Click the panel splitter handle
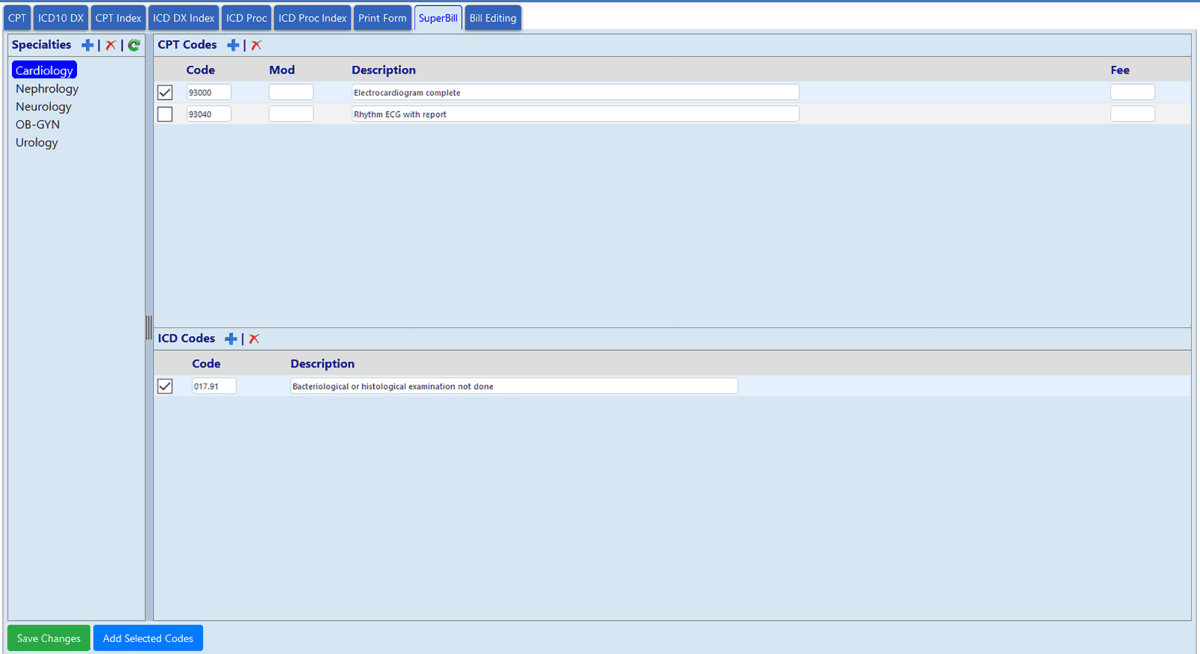The height and width of the screenshot is (654, 1200). tap(149, 327)
